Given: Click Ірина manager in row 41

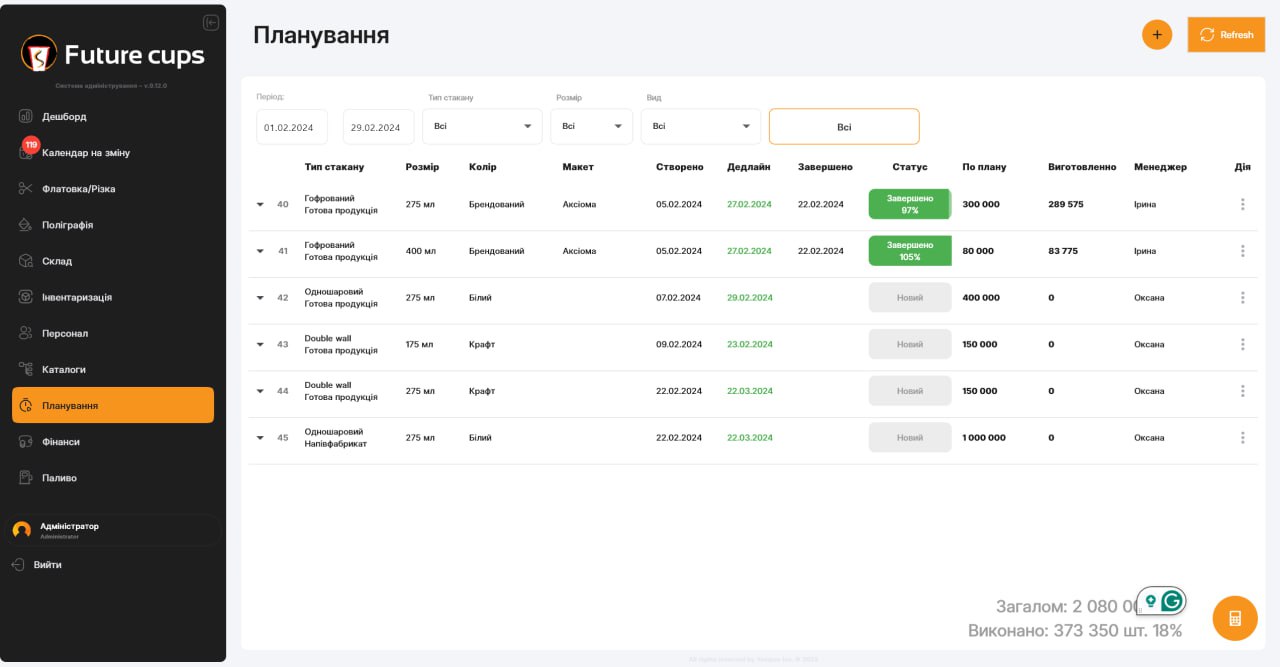Looking at the screenshot, I should 1145,251.
